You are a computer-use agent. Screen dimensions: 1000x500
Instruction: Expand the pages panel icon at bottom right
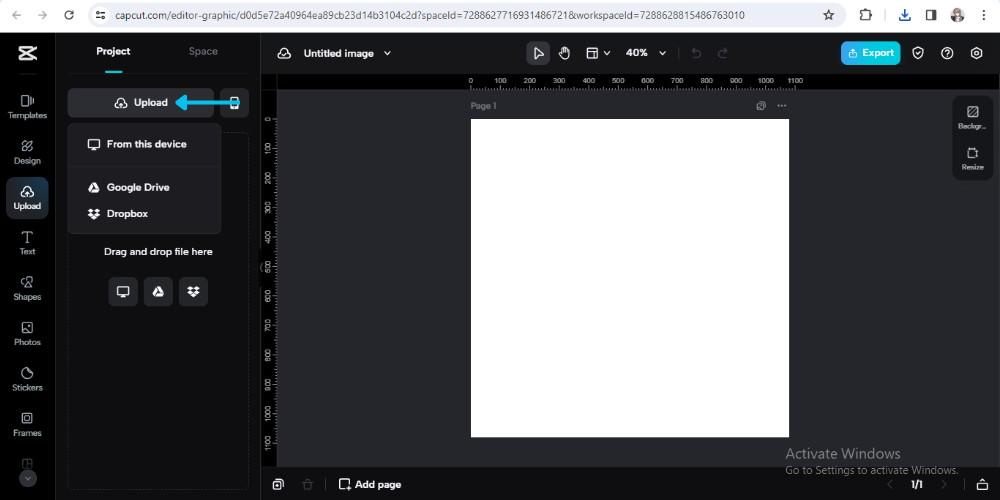(982, 485)
